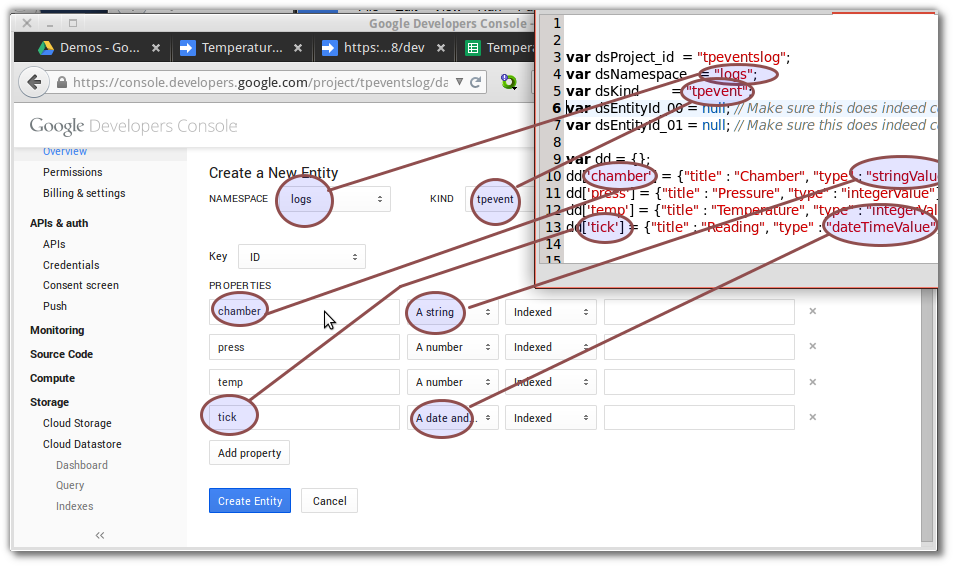The width and height of the screenshot is (954, 567).
Task: Open Credentials in the sidebar
Action: click(x=71, y=265)
